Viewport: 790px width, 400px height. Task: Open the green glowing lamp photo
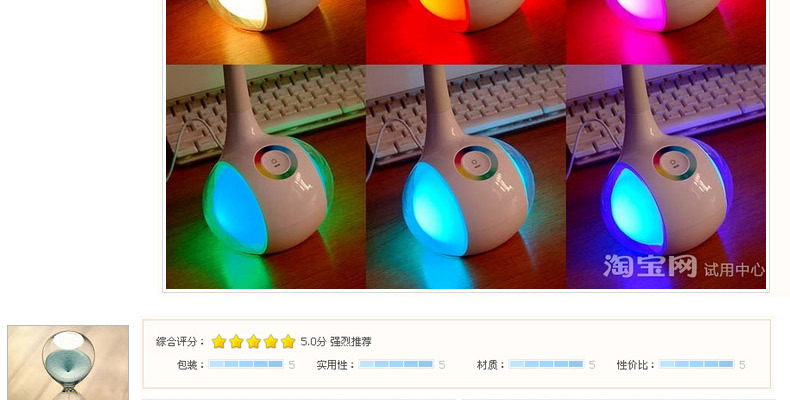tap(266, 177)
